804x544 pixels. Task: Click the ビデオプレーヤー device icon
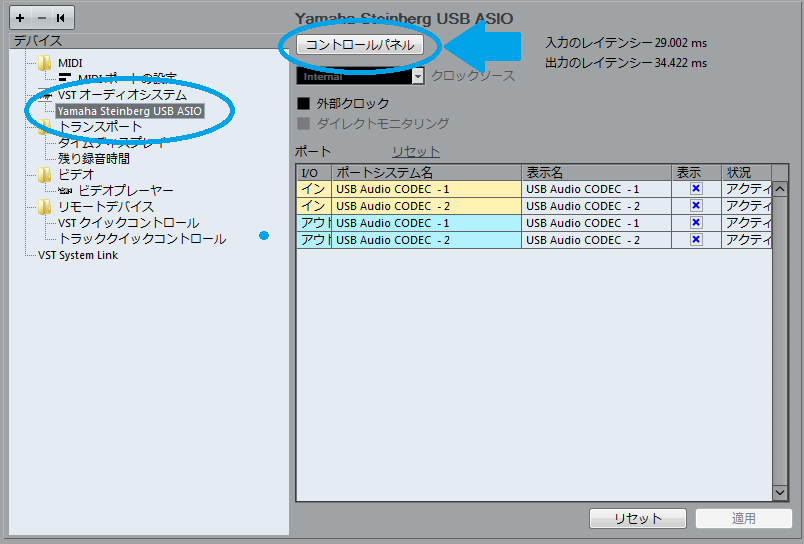pyautogui.click(x=65, y=191)
